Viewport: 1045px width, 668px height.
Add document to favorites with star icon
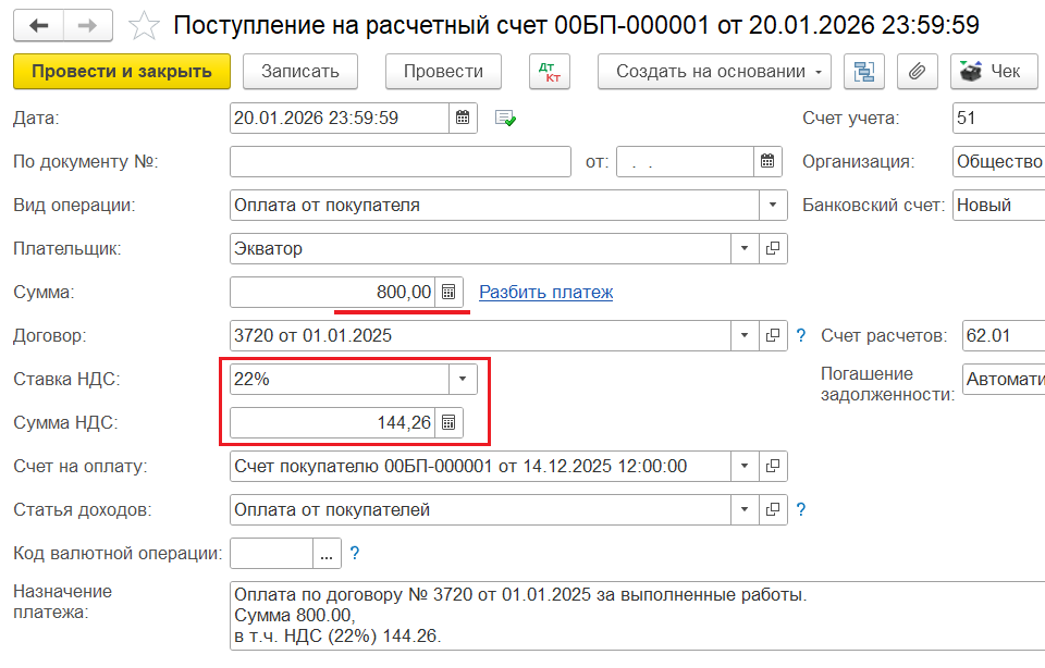point(146,25)
